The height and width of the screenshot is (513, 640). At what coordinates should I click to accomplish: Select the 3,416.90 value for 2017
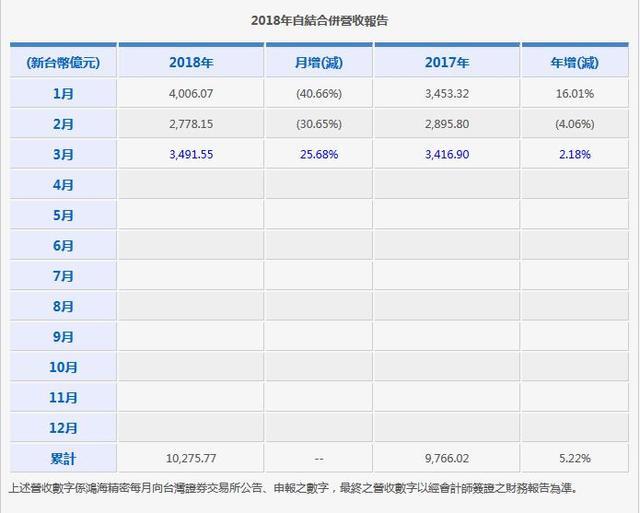tap(446, 155)
